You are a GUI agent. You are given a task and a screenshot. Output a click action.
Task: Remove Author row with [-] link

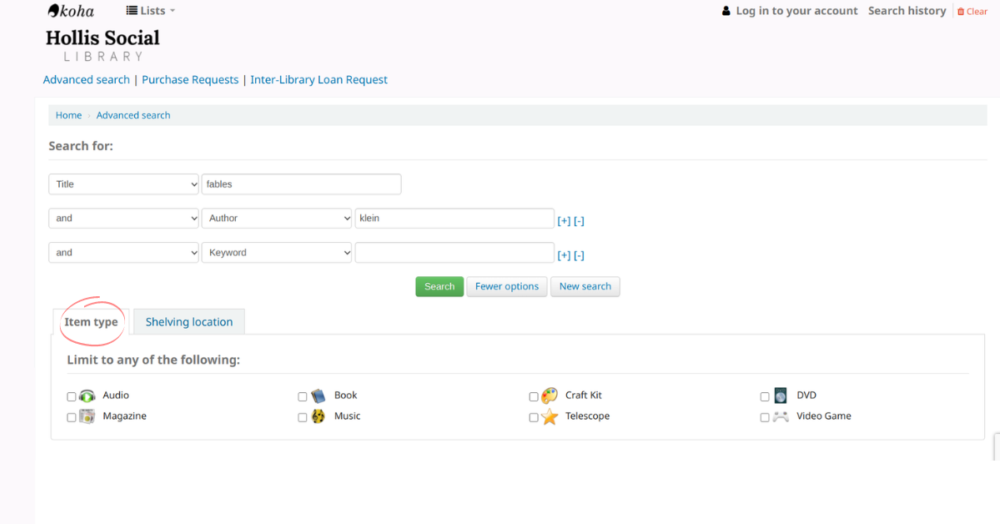[578, 221]
